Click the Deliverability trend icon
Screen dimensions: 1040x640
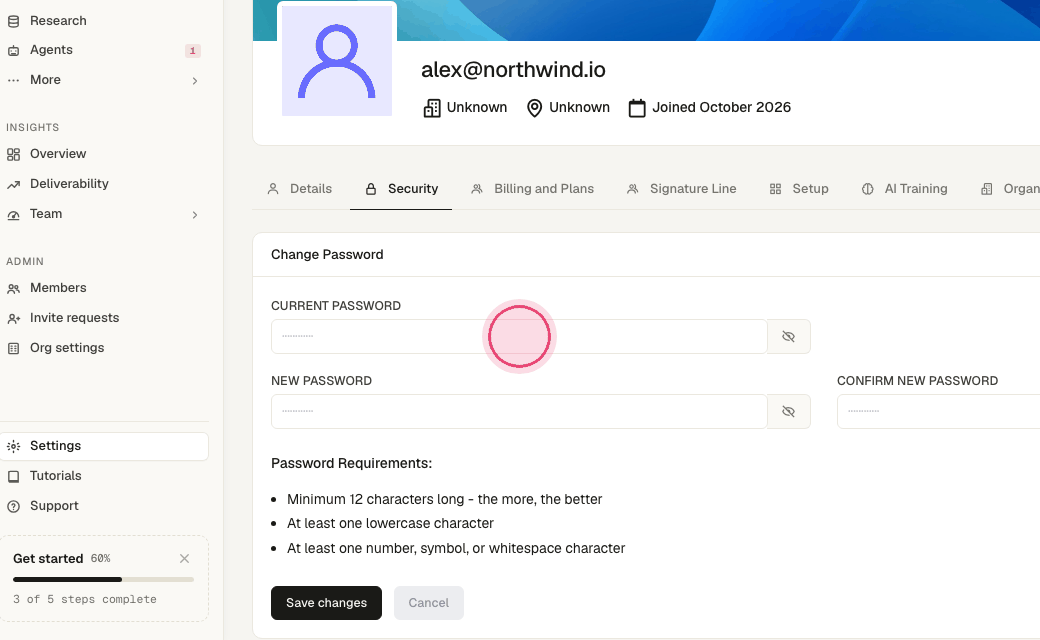[13, 184]
